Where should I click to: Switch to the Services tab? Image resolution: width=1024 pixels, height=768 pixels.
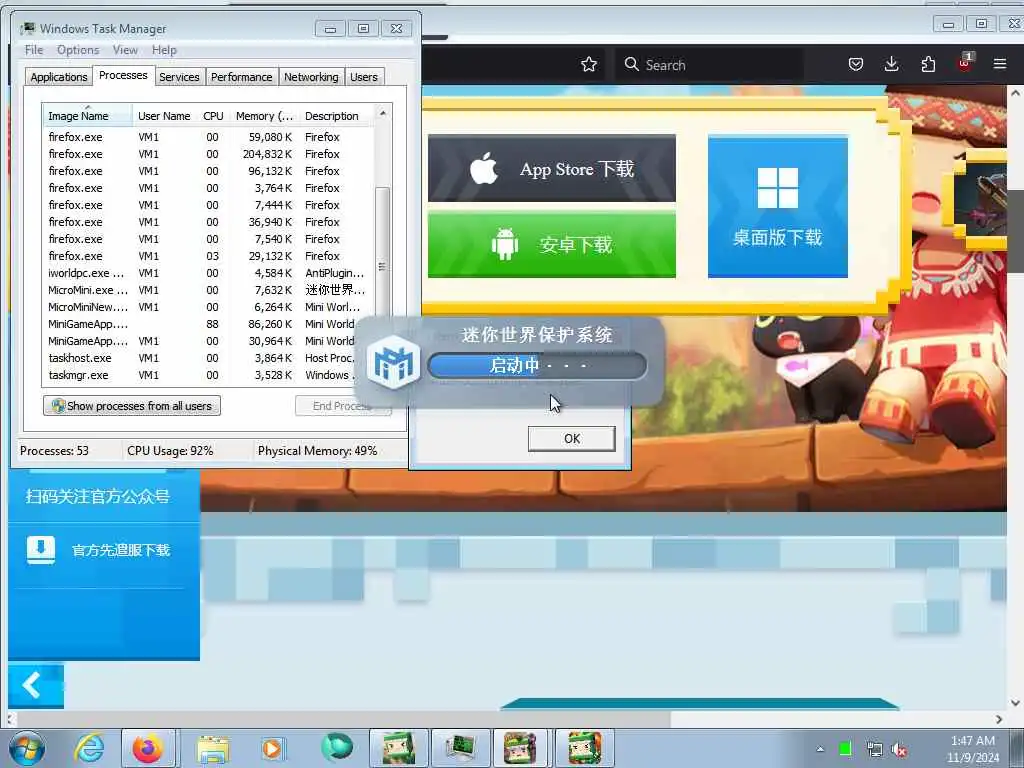point(179,77)
